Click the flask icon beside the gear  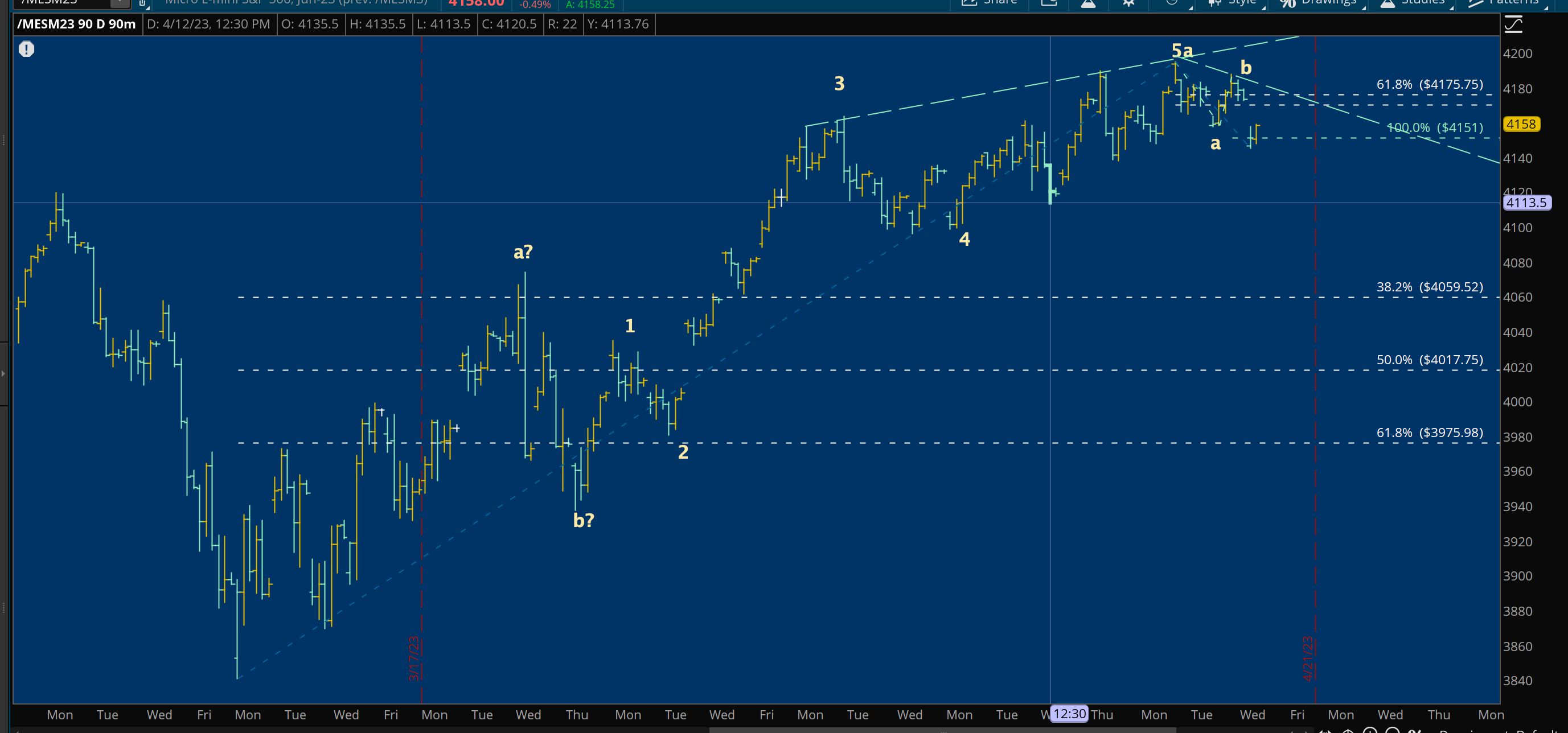tap(1089, 3)
